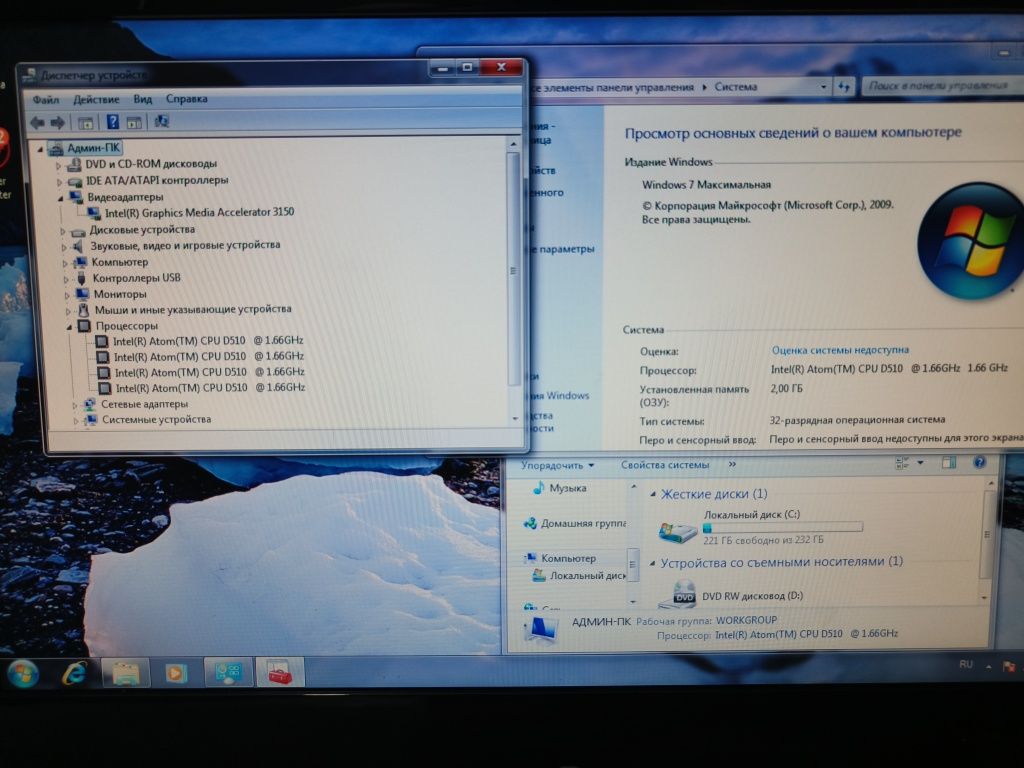
Task: Open the Упорядочить dropdown in Explorer
Action: coord(557,466)
